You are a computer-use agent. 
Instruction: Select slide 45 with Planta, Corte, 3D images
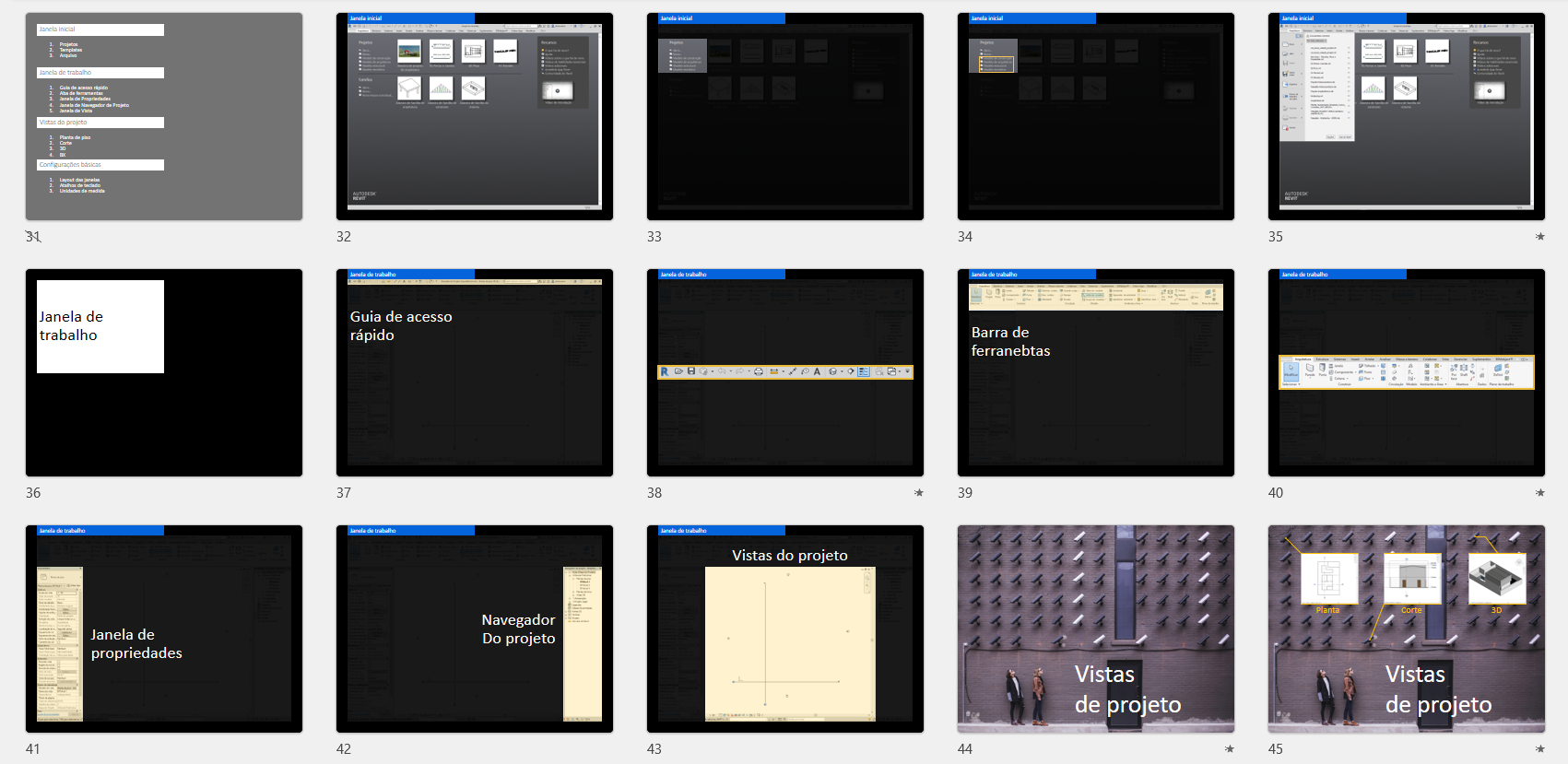click(1407, 629)
